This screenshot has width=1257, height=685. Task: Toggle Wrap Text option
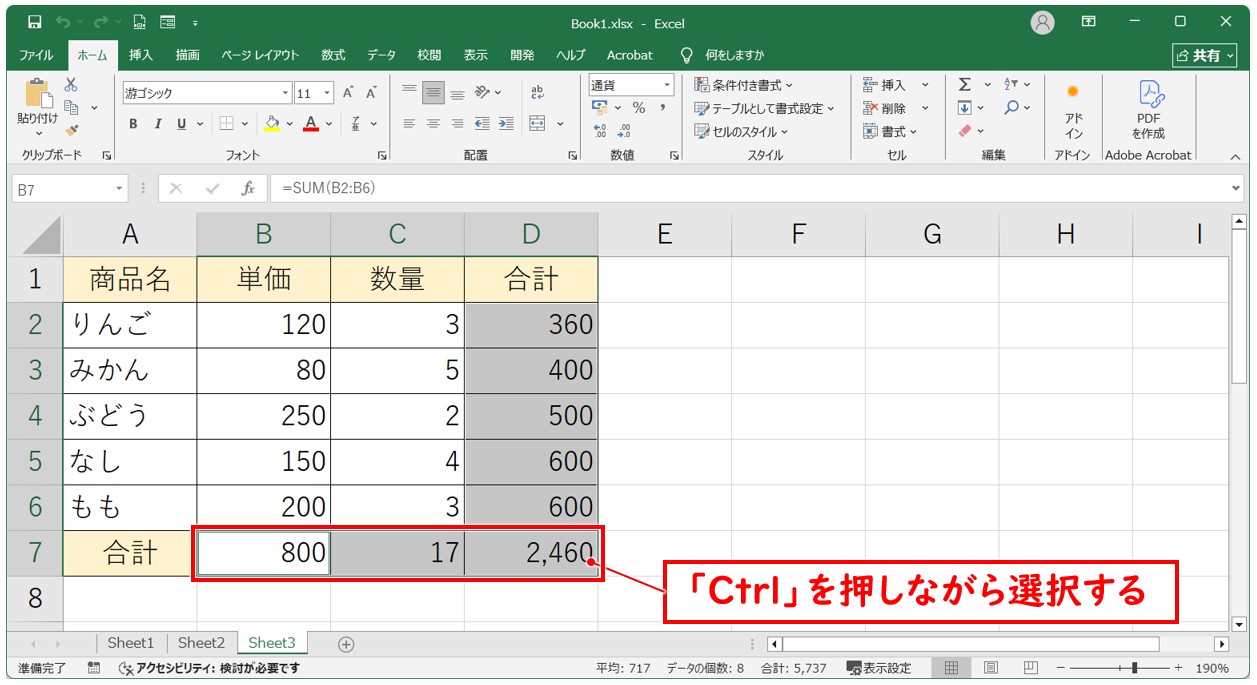tap(537, 93)
